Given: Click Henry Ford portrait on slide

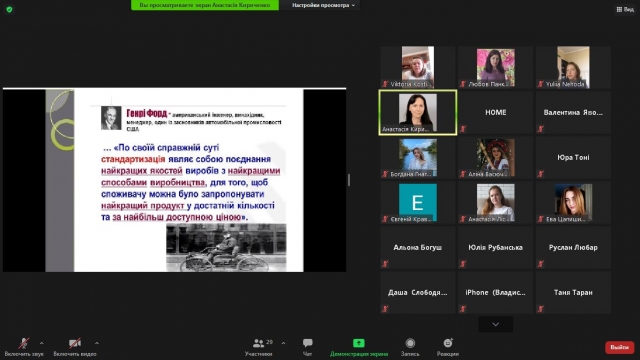Looking at the screenshot, I should [x=111, y=118].
